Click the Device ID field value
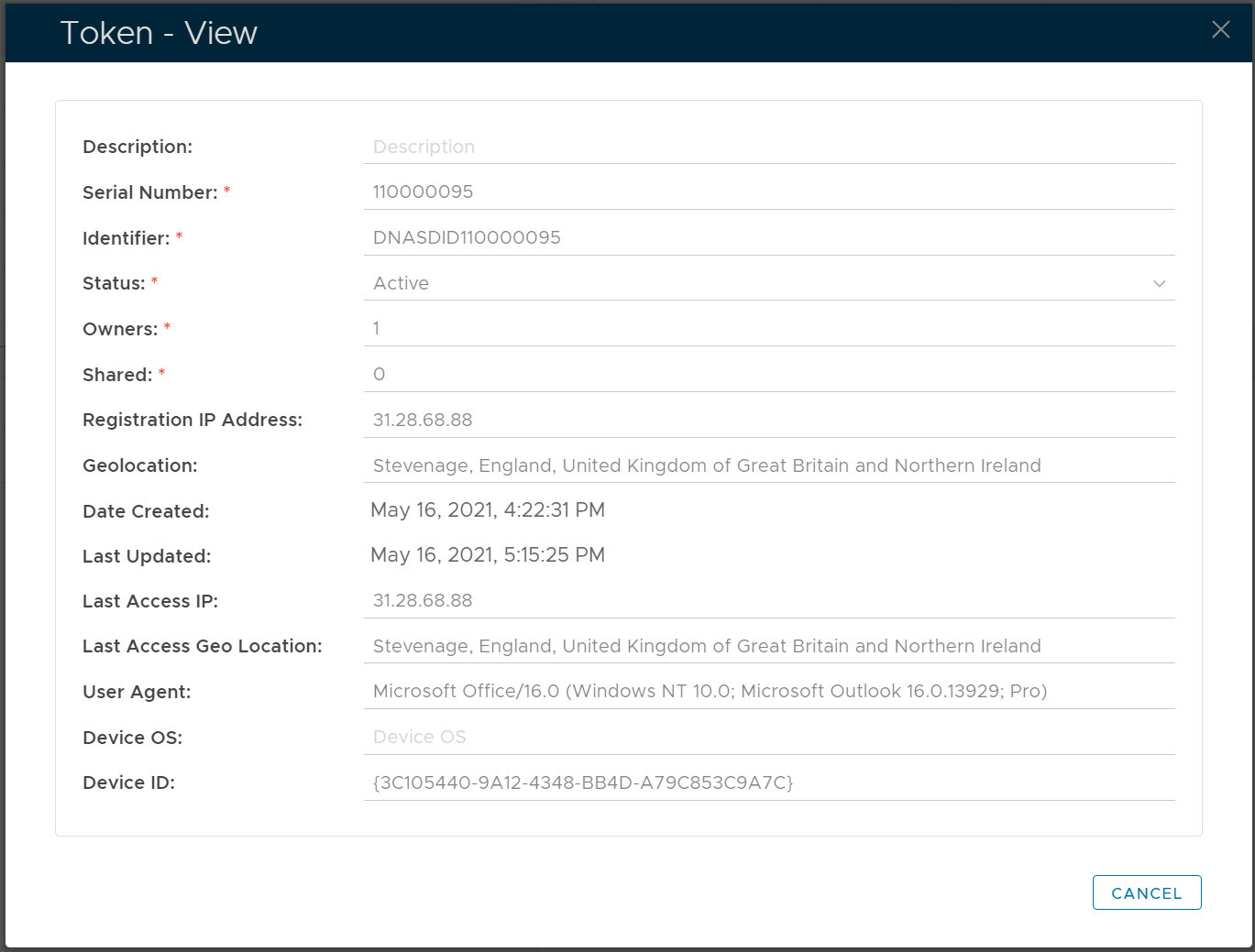Viewport: 1255px width, 952px height. tap(583, 782)
